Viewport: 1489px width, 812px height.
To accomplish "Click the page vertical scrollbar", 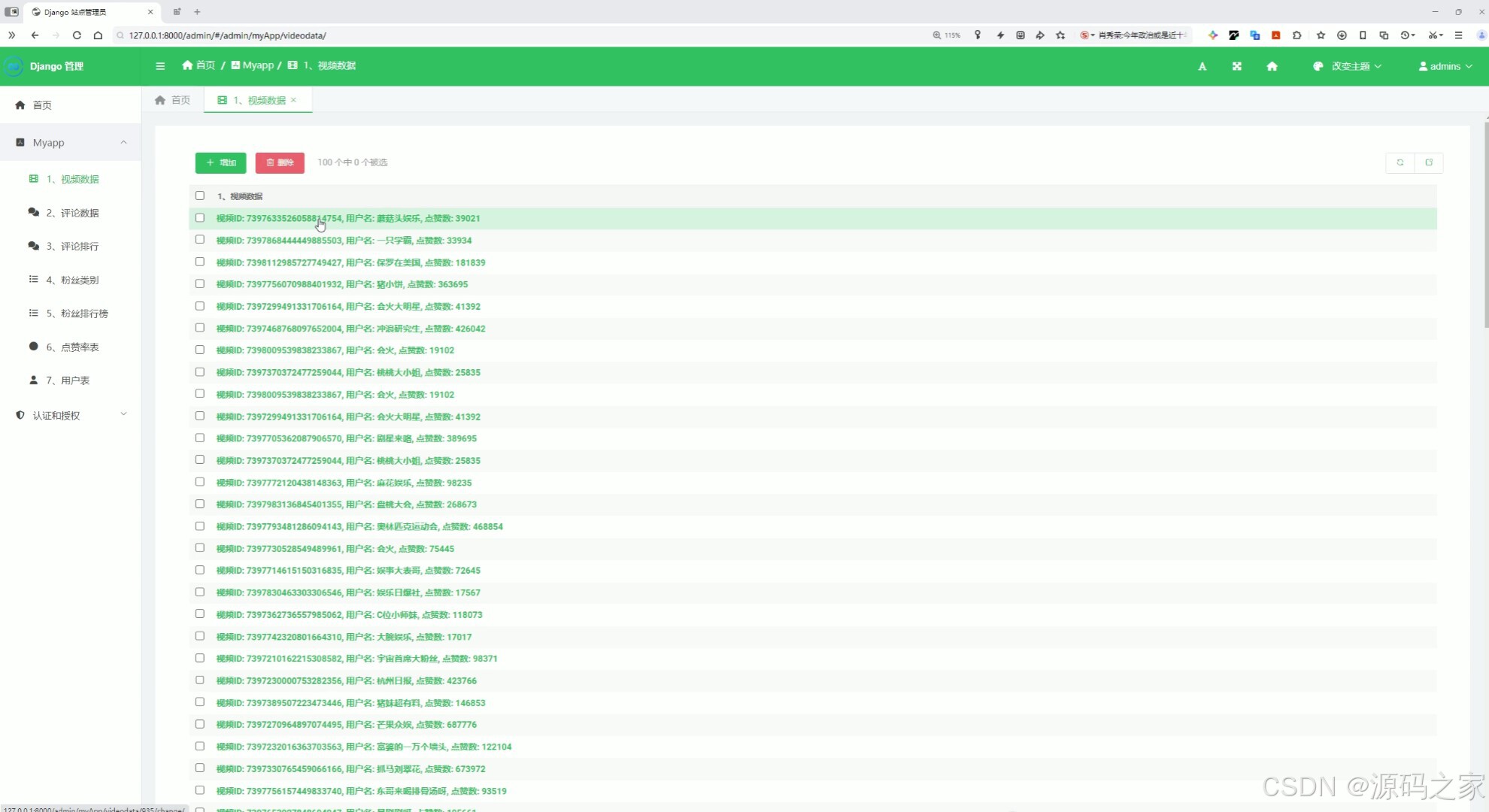I will click(x=1486, y=226).
